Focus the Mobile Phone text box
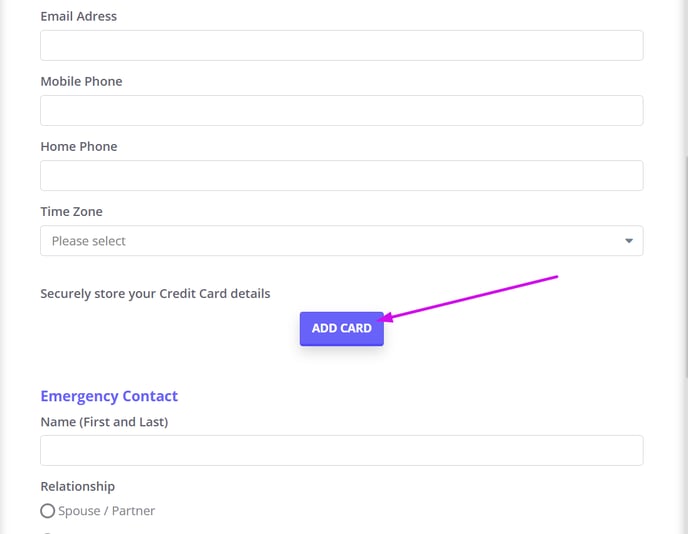 [x=342, y=111]
